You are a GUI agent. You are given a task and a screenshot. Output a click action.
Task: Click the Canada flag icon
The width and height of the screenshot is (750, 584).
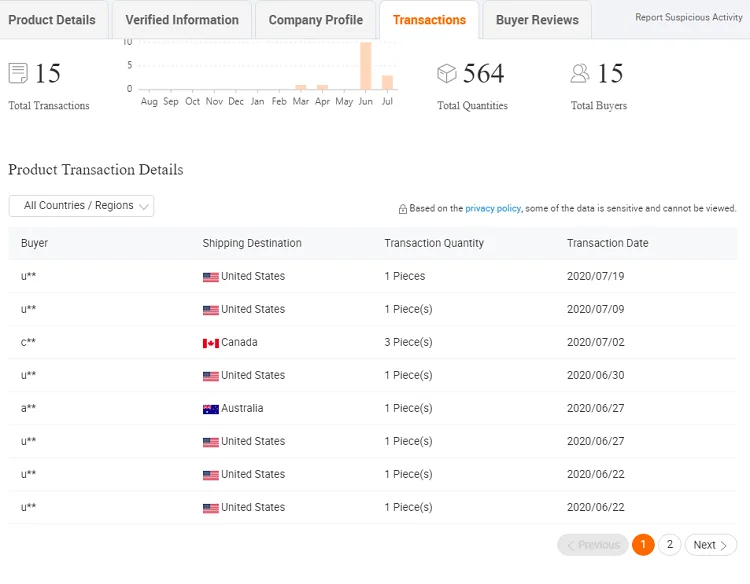pos(210,343)
